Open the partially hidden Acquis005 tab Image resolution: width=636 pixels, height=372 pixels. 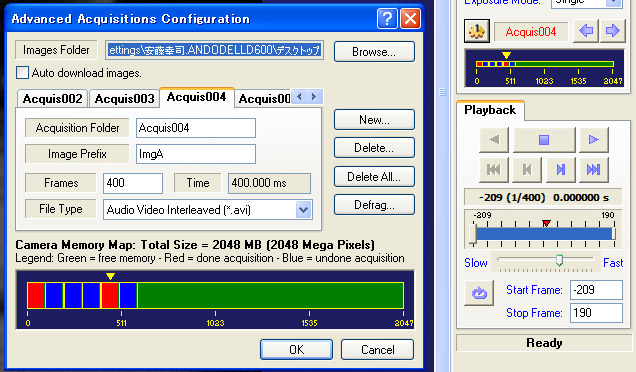pyautogui.click(x=263, y=99)
